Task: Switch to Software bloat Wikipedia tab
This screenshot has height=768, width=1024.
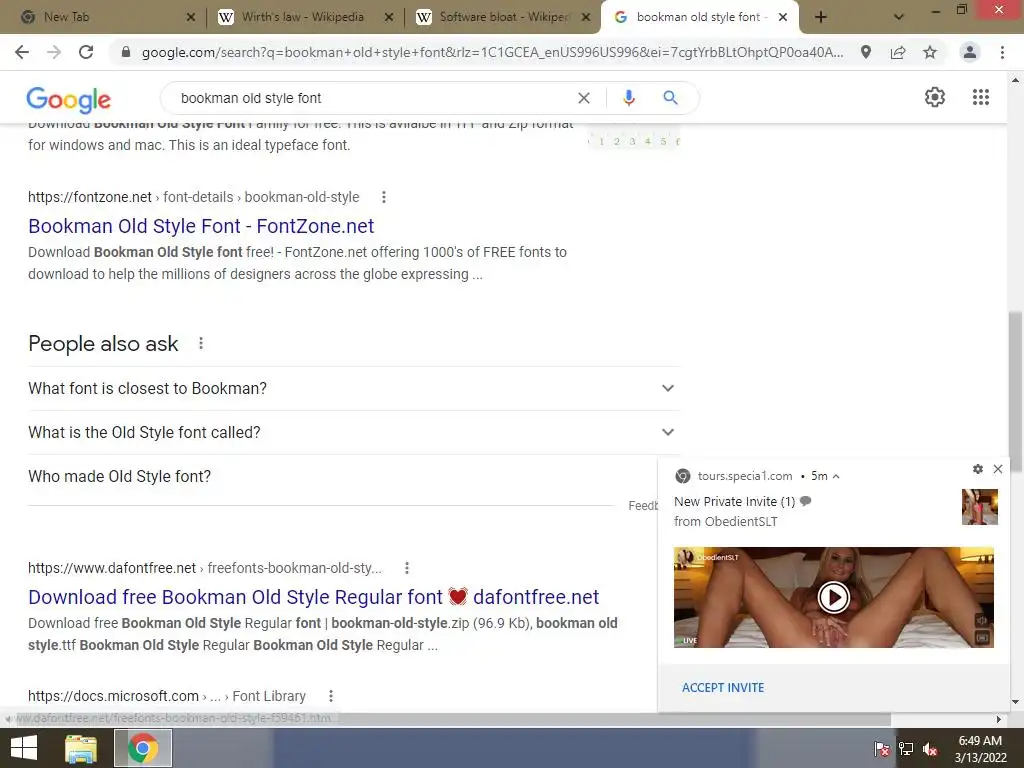Action: tap(503, 17)
